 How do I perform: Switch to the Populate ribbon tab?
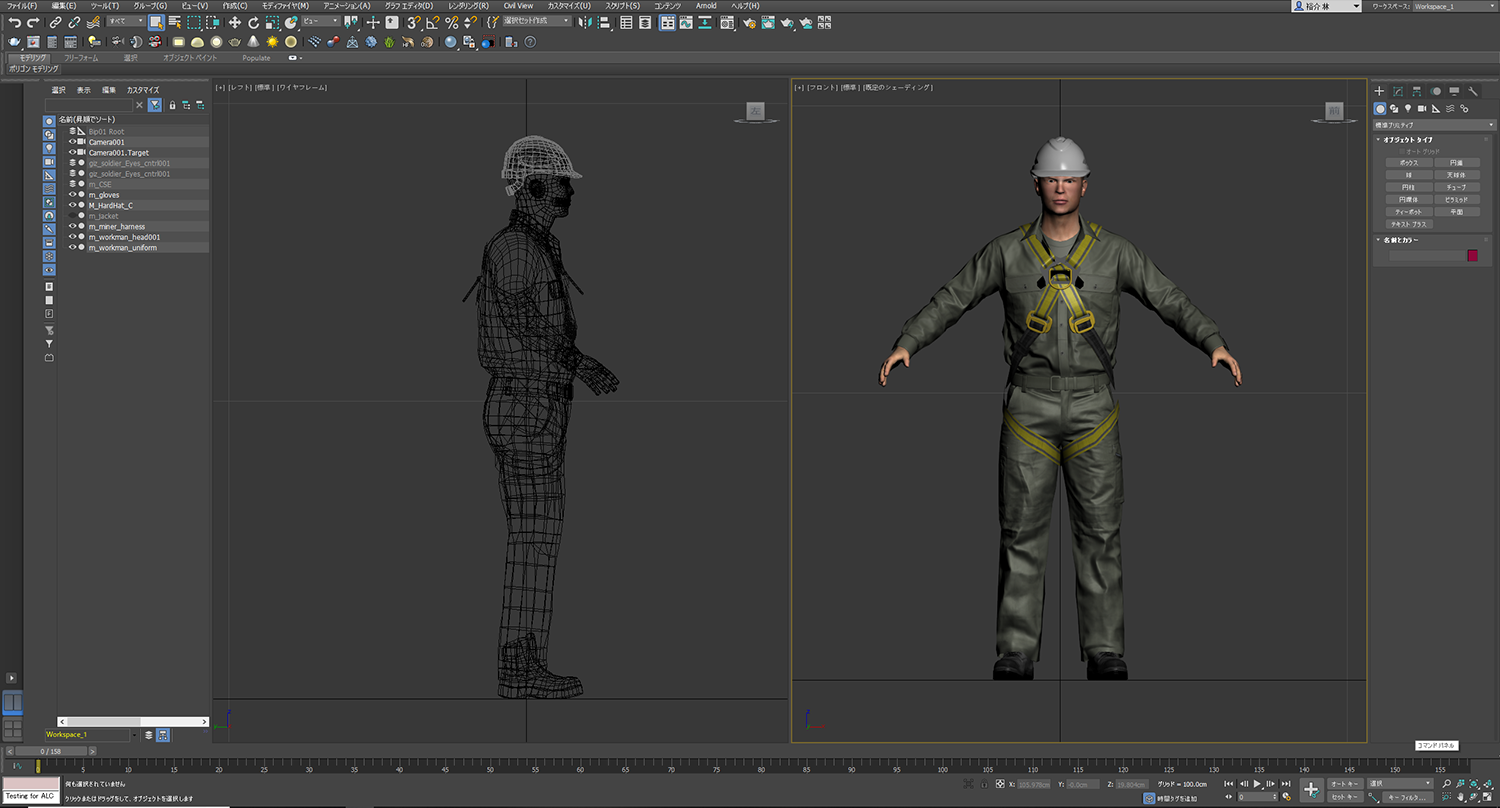coord(256,58)
